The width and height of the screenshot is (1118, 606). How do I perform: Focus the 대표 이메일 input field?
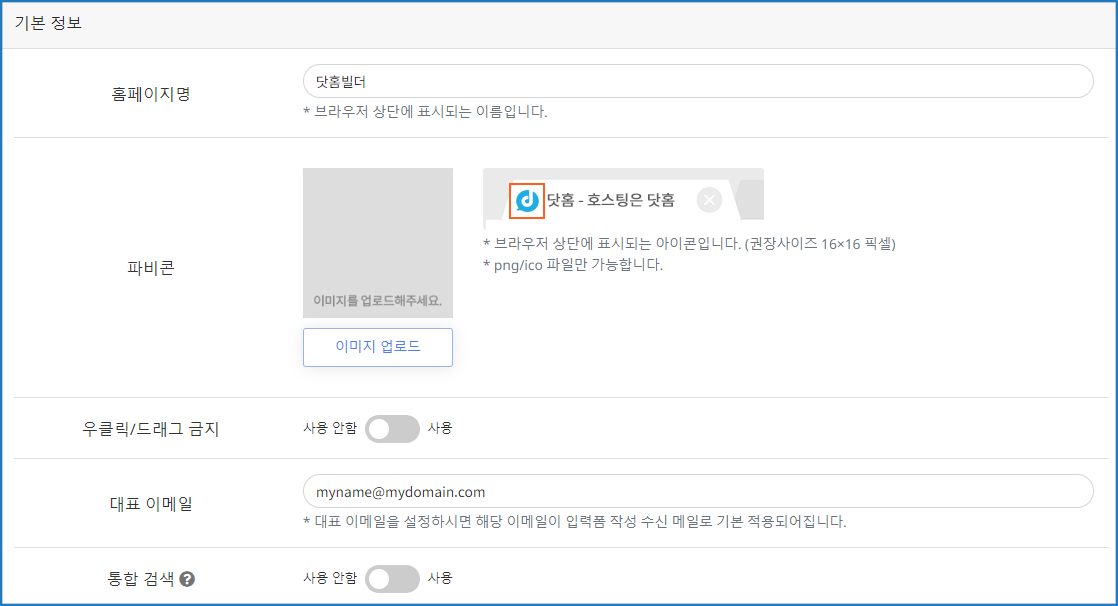[x=697, y=491]
